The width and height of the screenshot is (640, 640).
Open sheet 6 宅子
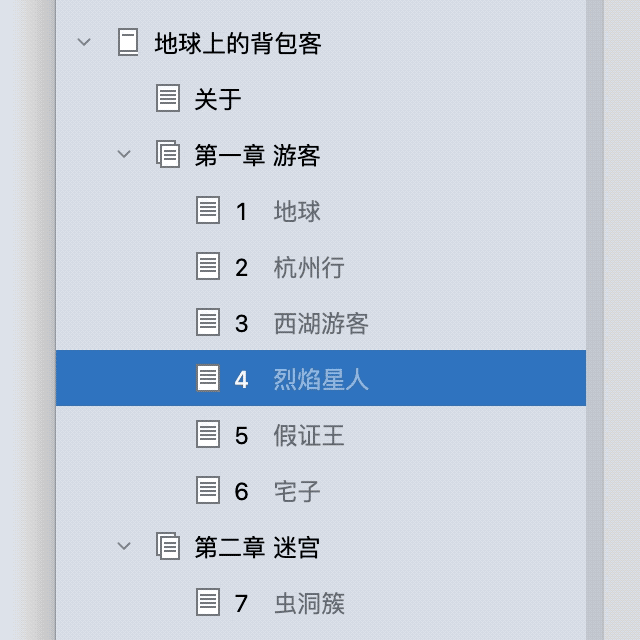coord(321,490)
